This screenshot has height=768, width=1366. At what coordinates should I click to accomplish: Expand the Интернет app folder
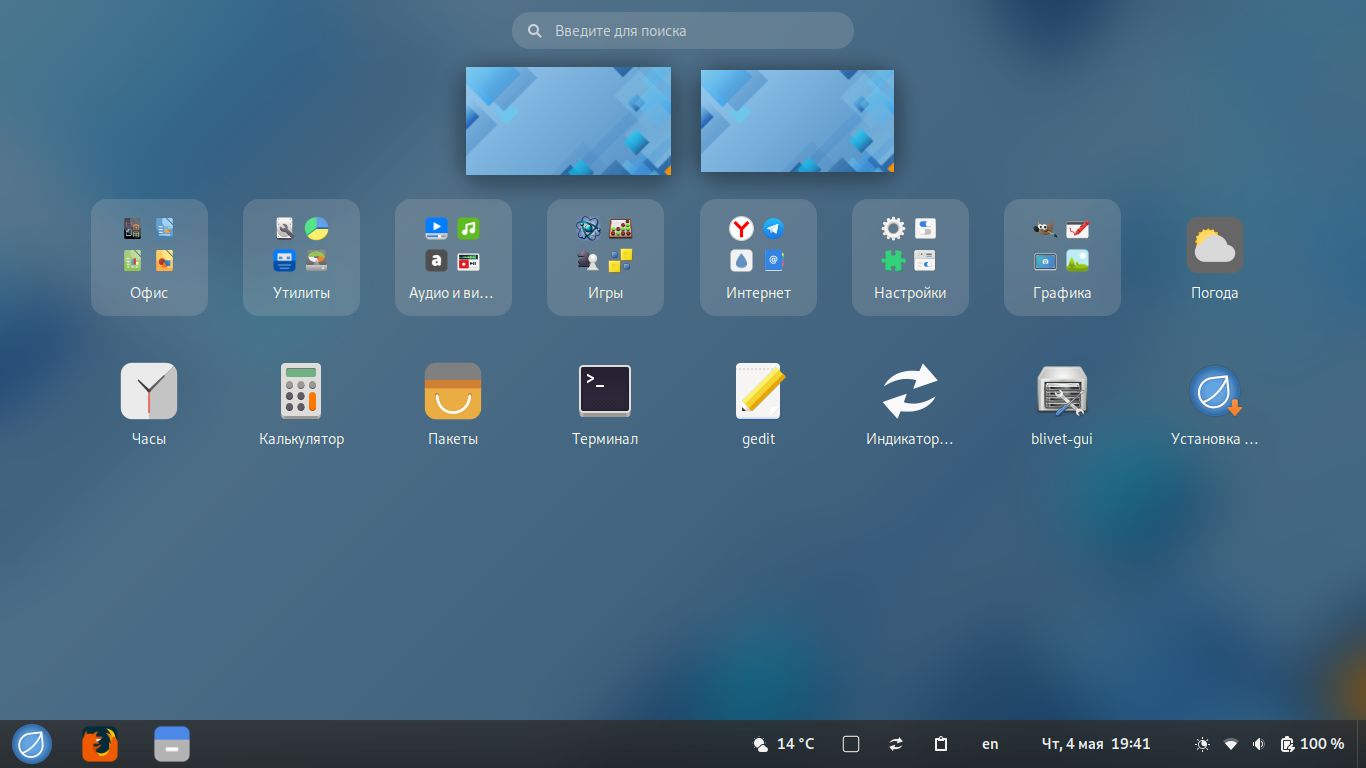[x=758, y=257]
